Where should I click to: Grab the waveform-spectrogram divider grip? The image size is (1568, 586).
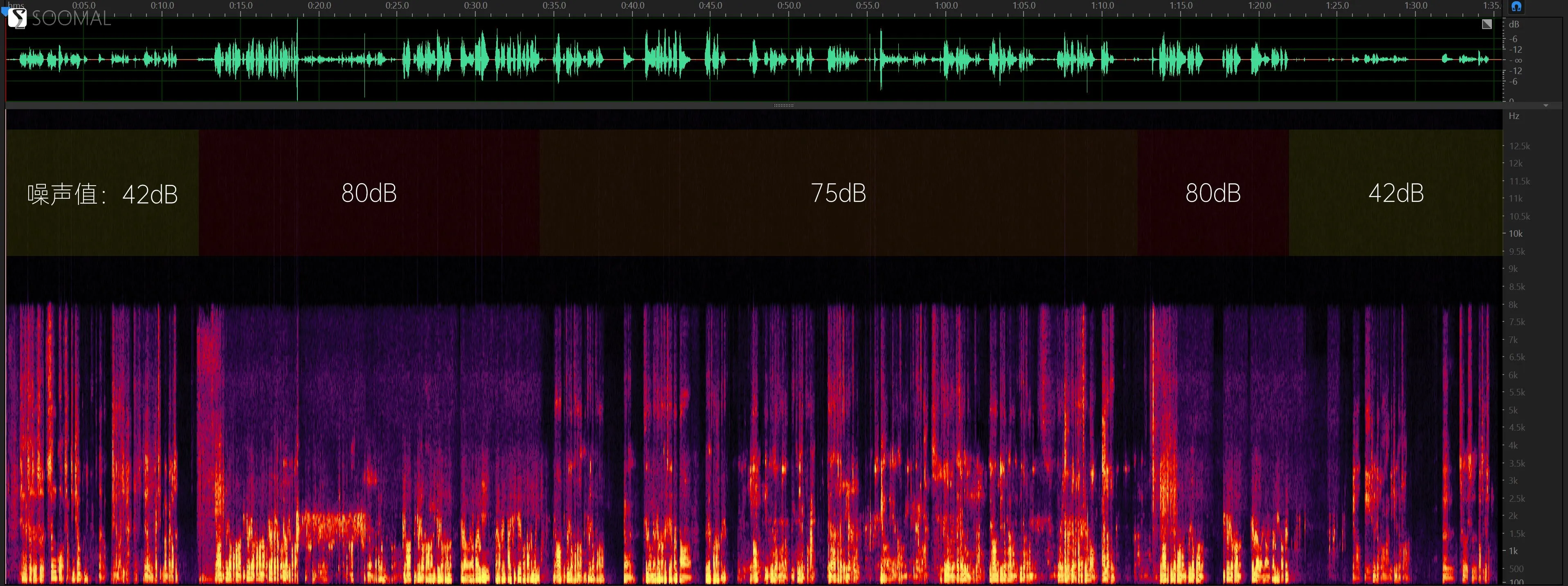[x=783, y=105]
